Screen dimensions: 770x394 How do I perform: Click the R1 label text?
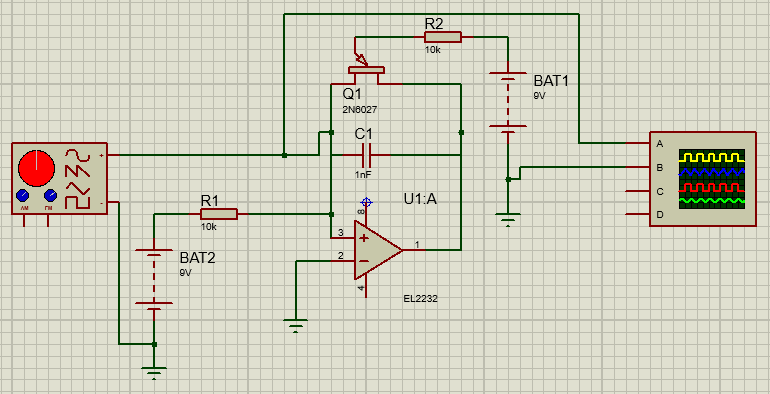(x=210, y=200)
